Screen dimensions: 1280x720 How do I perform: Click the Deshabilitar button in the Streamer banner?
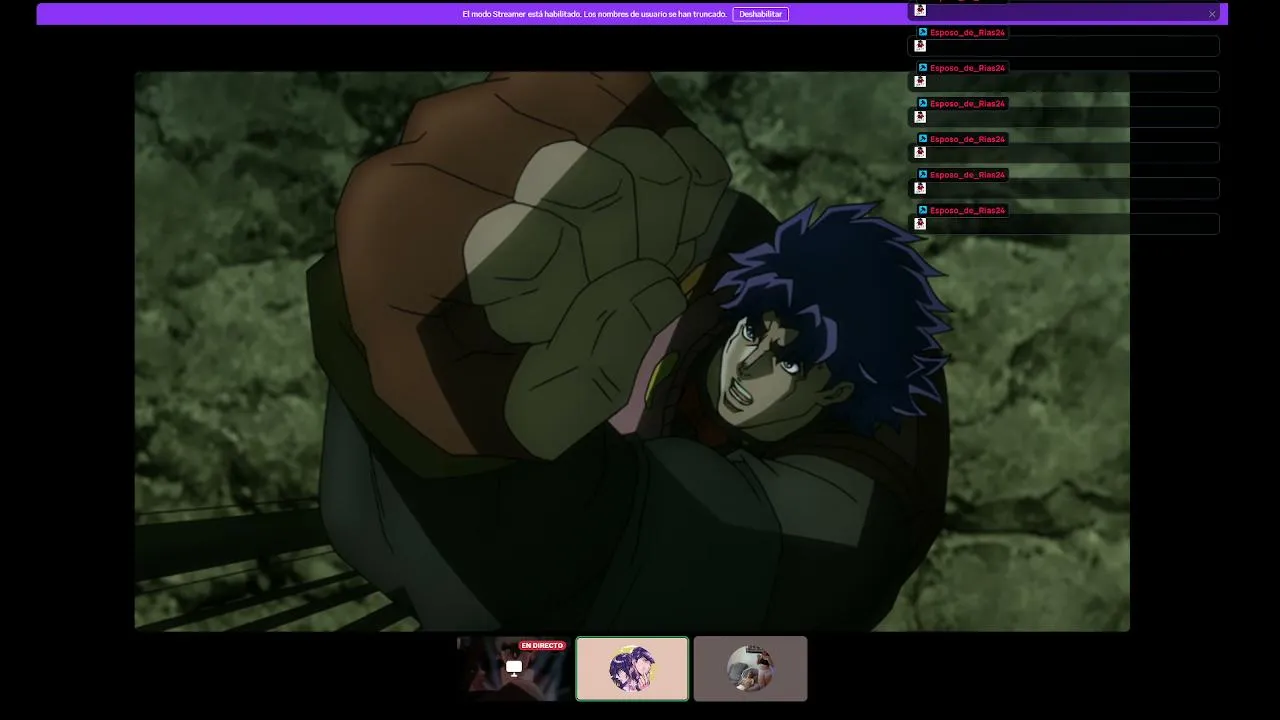[x=760, y=14]
